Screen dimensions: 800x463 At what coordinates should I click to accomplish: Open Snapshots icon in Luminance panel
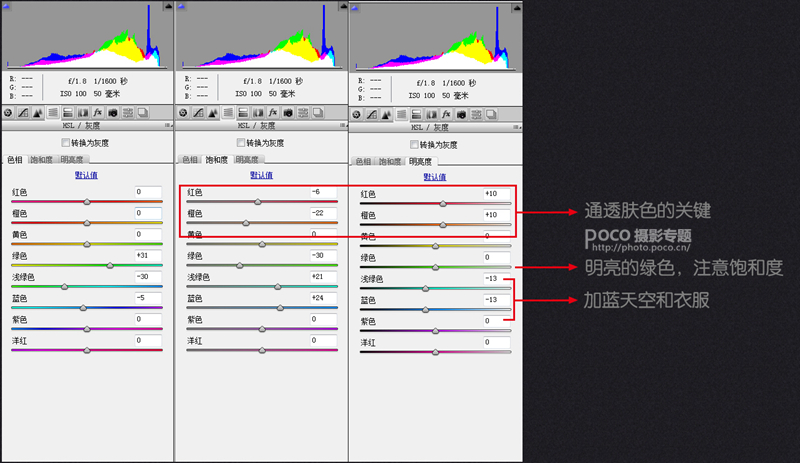pyautogui.click(x=491, y=115)
